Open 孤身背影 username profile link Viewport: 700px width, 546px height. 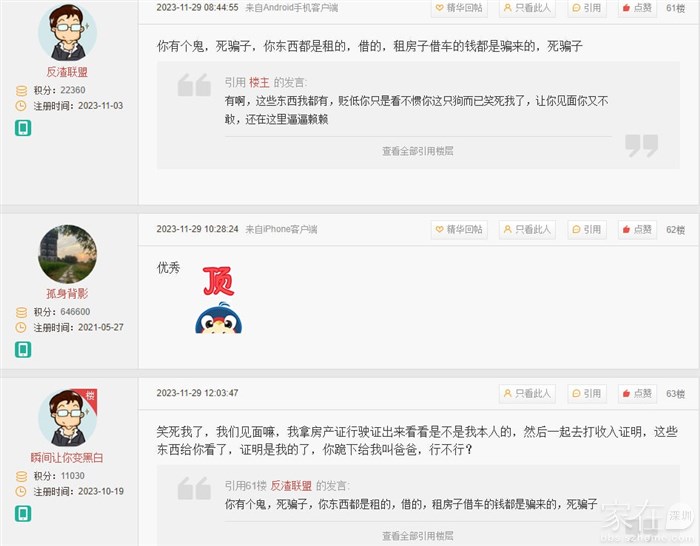coord(67,293)
